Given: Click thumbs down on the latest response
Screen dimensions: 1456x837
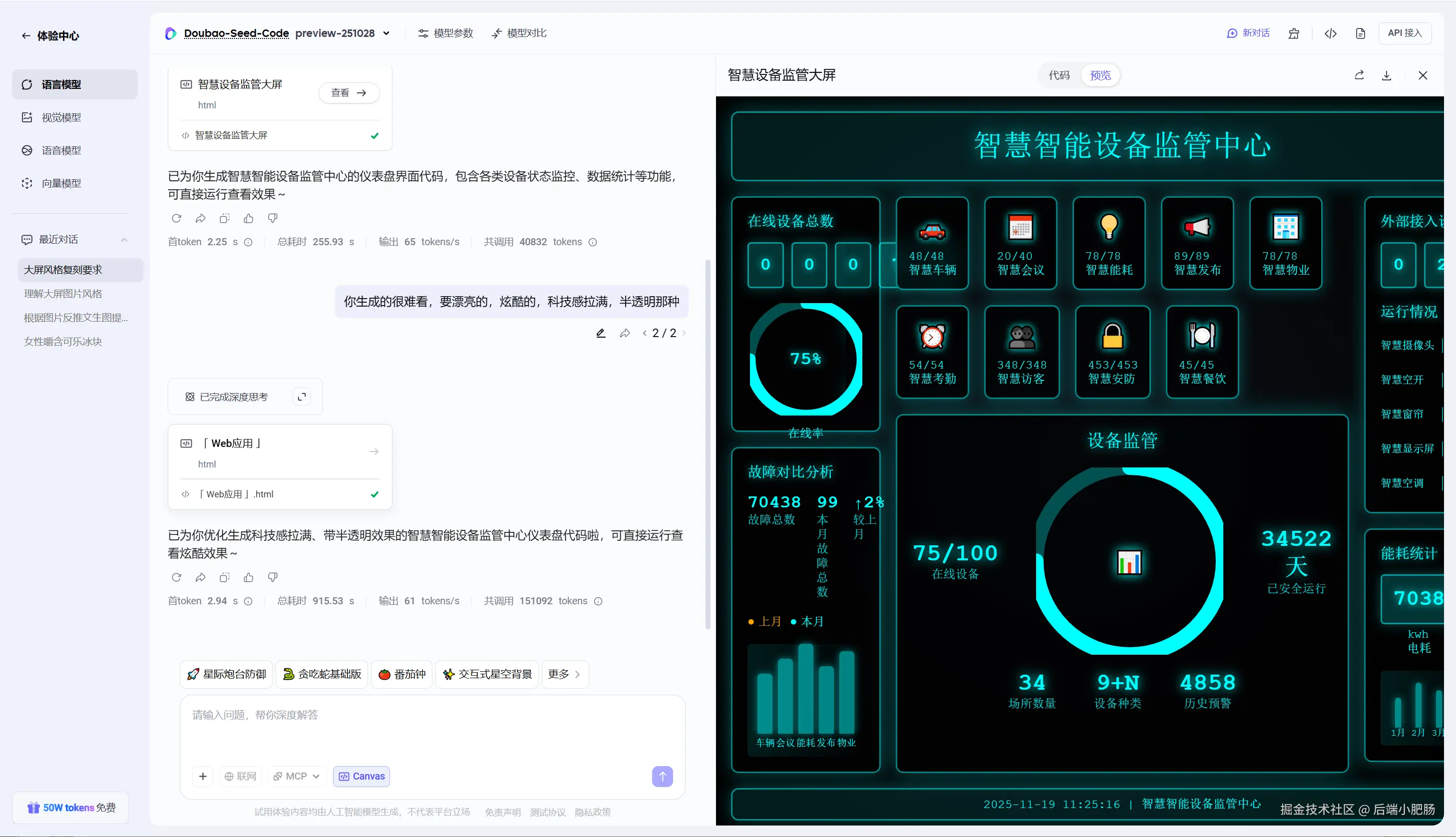Looking at the screenshot, I should pyautogui.click(x=273, y=577).
